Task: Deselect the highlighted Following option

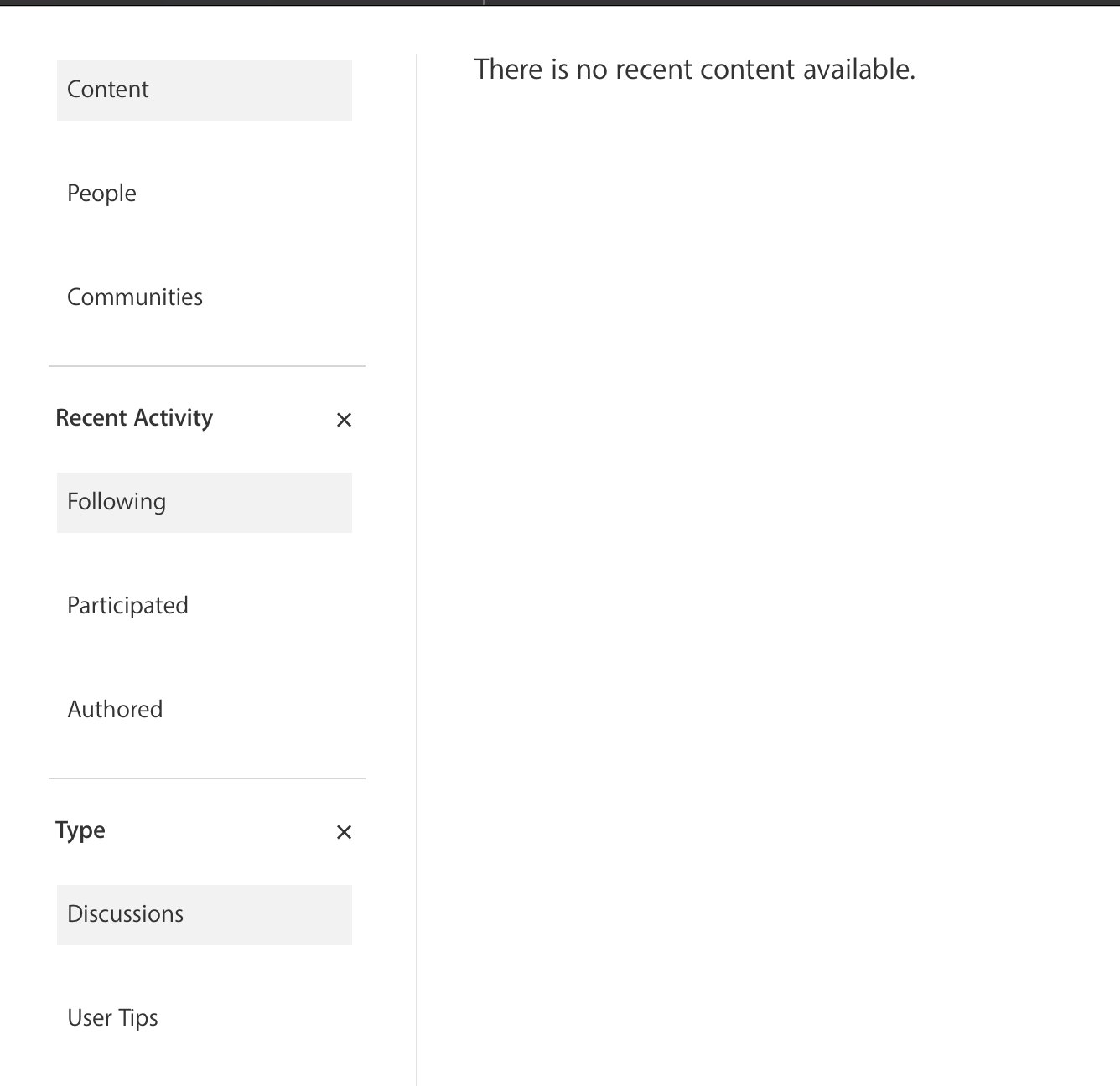Action: (x=204, y=502)
